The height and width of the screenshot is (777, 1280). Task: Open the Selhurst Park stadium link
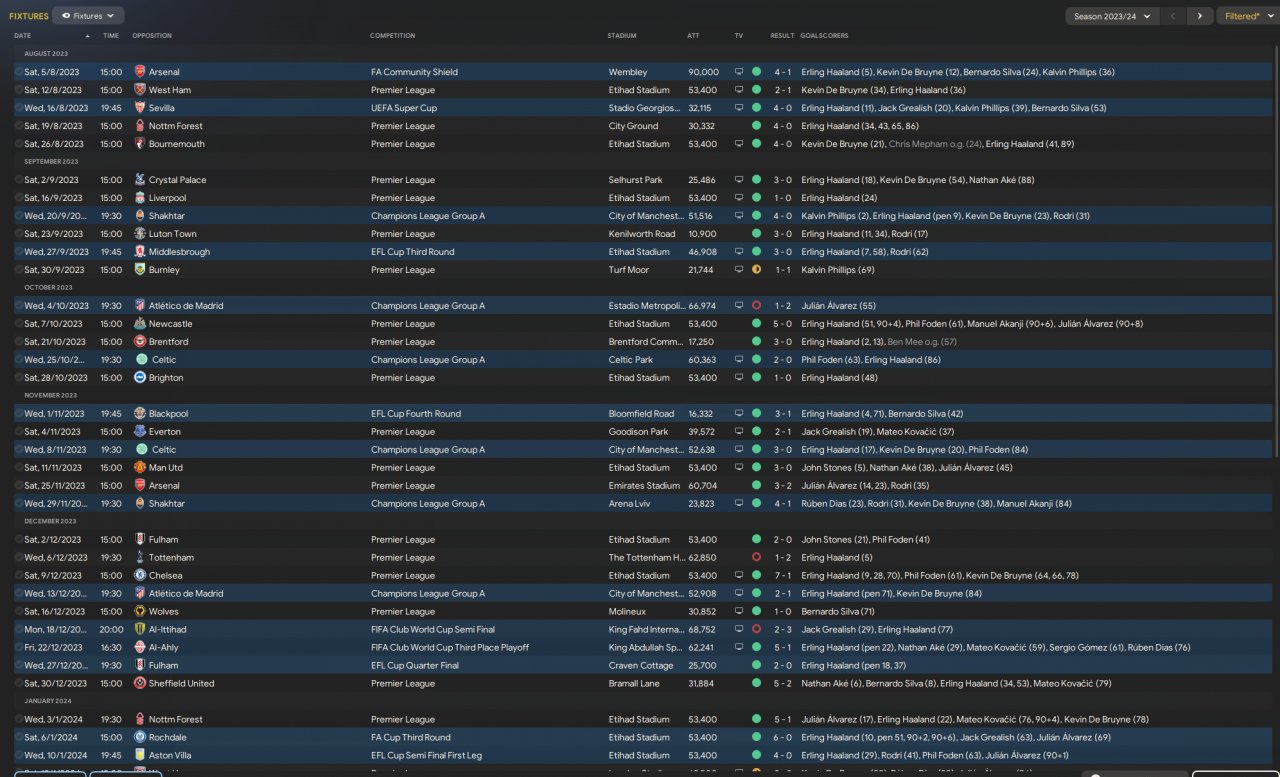(x=636, y=180)
